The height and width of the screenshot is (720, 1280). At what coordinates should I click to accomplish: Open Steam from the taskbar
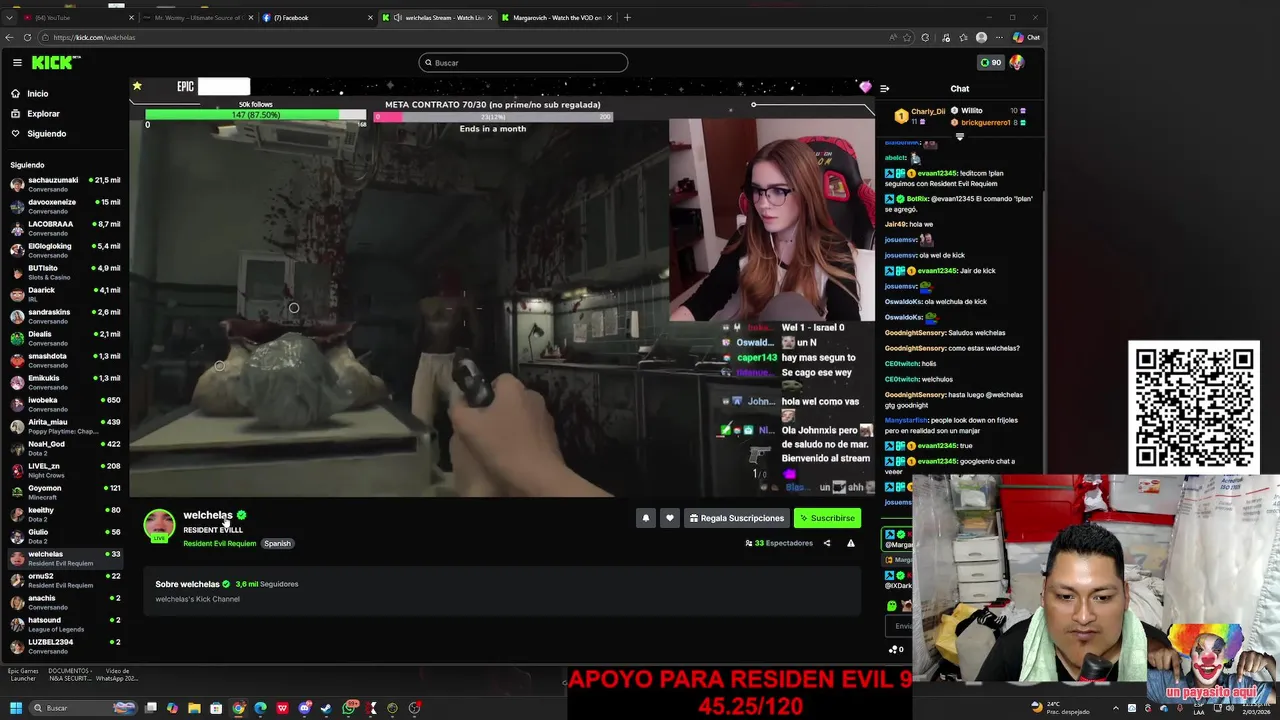click(326, 708)
